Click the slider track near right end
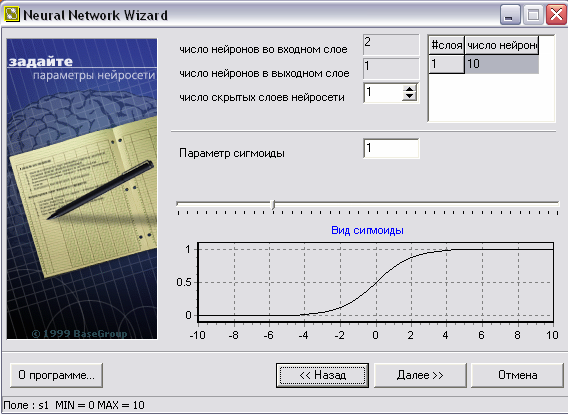This screenshot has height=415, width=568. 543,204
